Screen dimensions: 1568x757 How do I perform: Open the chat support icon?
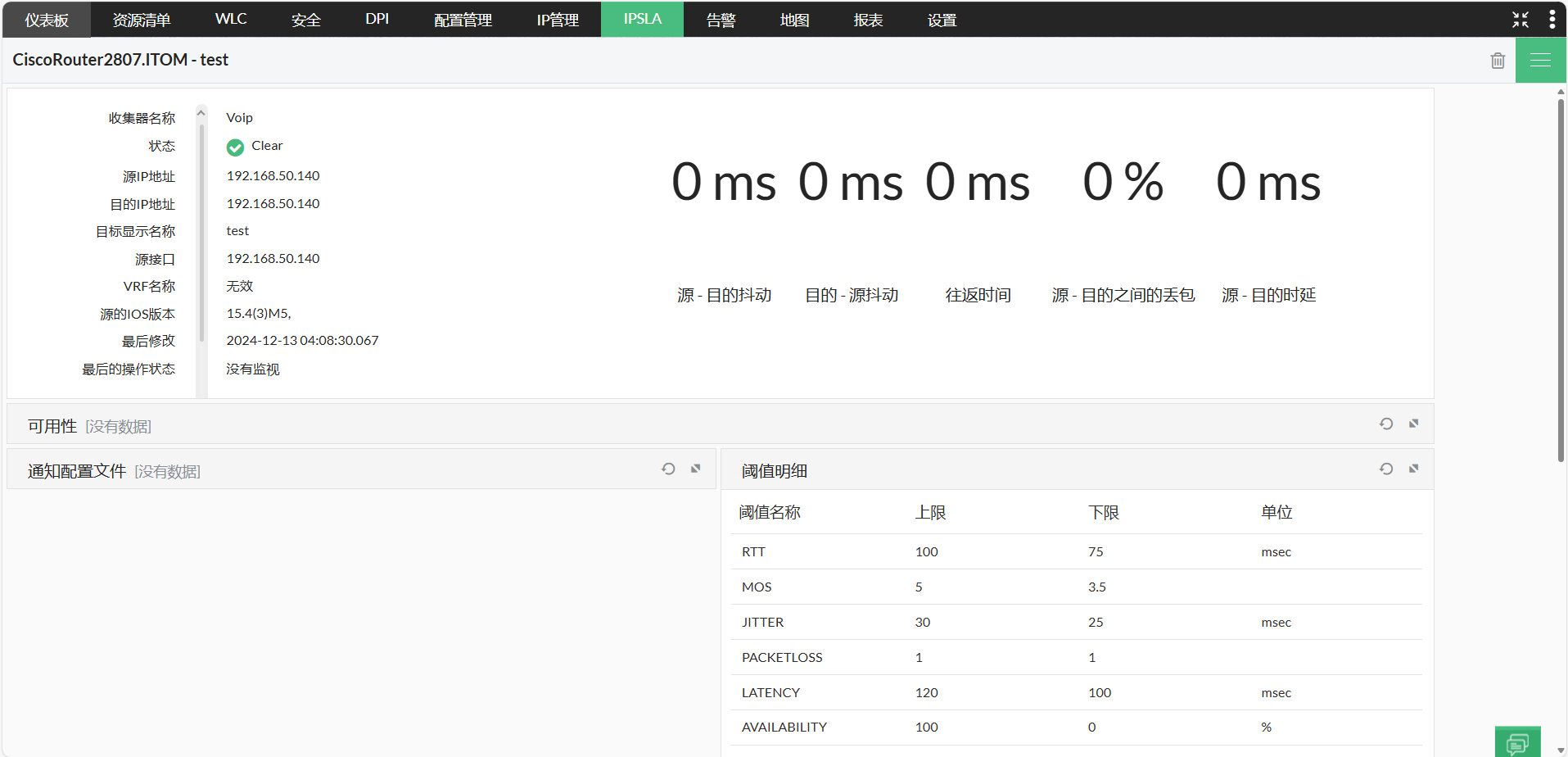point(1517,742)
